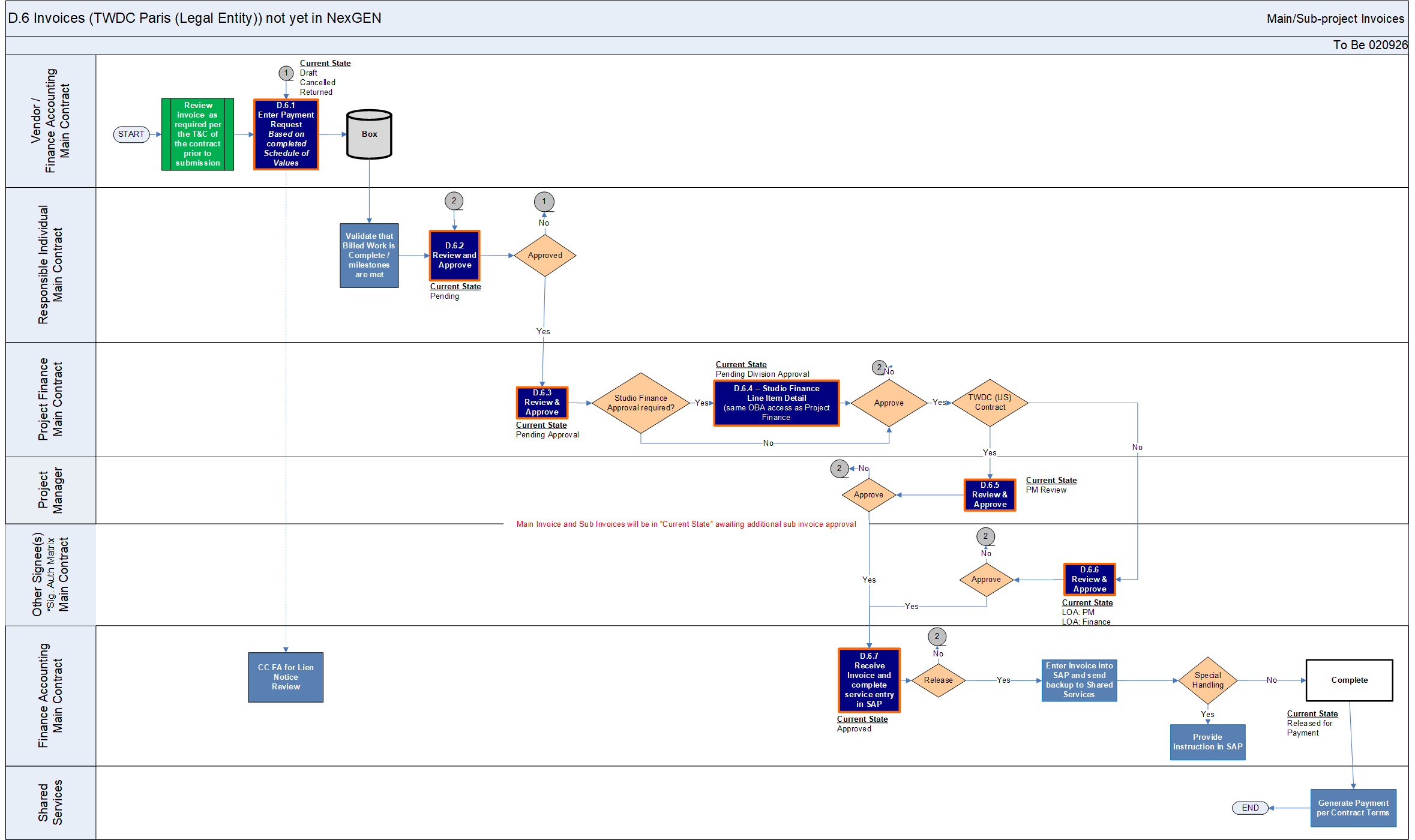Image resolution: width=1415 pixels, height=840 pixels.
Task: Select CC FA for Lien Notice Review
Action: pyautogui.click(x=286, y=677)
